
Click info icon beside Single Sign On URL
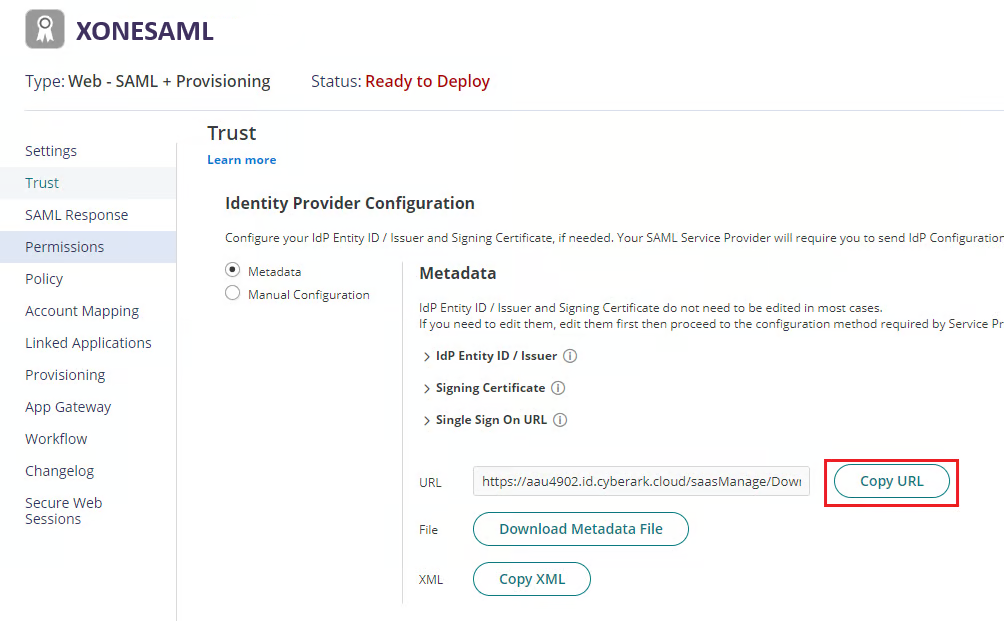tap(560, 420)
